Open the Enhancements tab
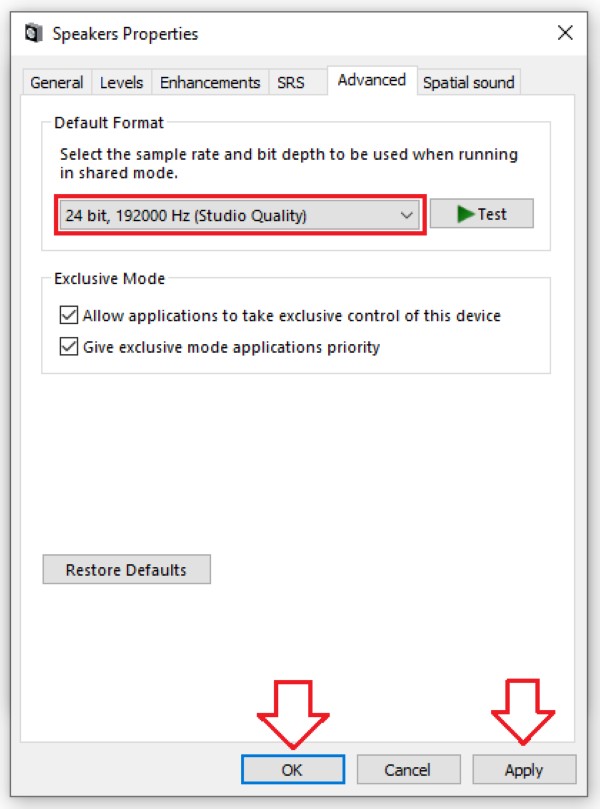 pyautogui.click(x=210, y=83)
